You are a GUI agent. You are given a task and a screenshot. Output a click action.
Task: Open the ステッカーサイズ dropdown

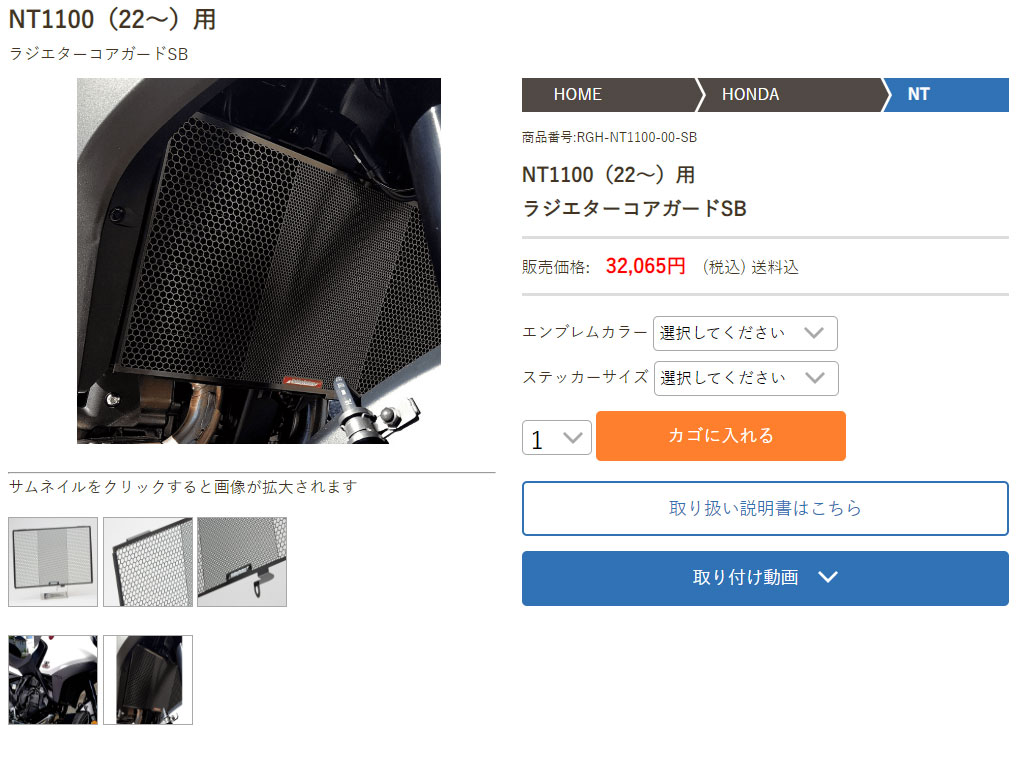tap(746, 378)
